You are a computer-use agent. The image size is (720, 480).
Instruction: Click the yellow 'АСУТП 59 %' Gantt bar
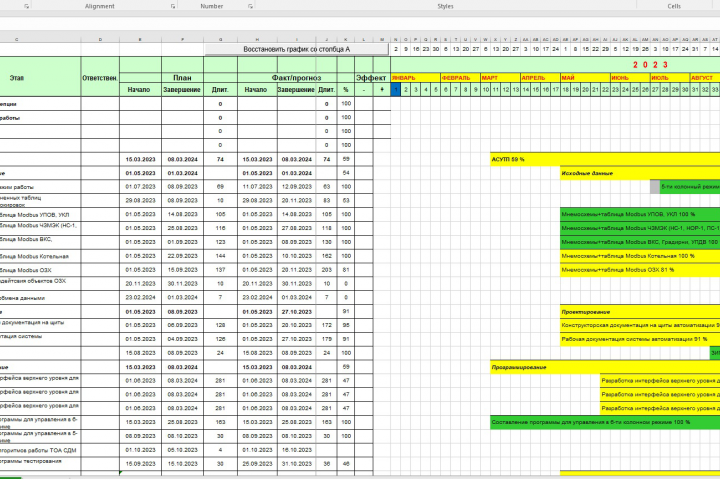[605, 159]
